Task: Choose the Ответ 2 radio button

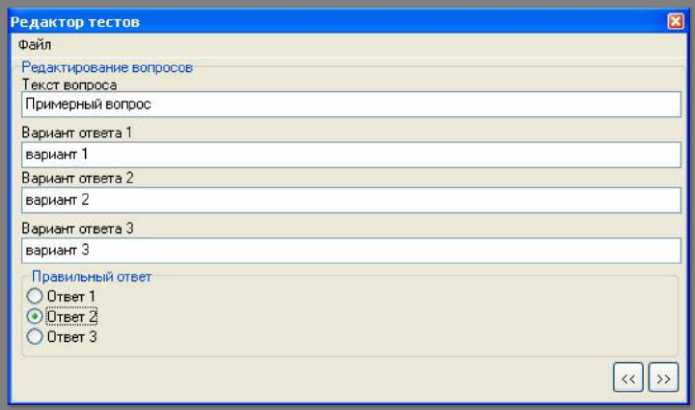Action: coord(35,316)
